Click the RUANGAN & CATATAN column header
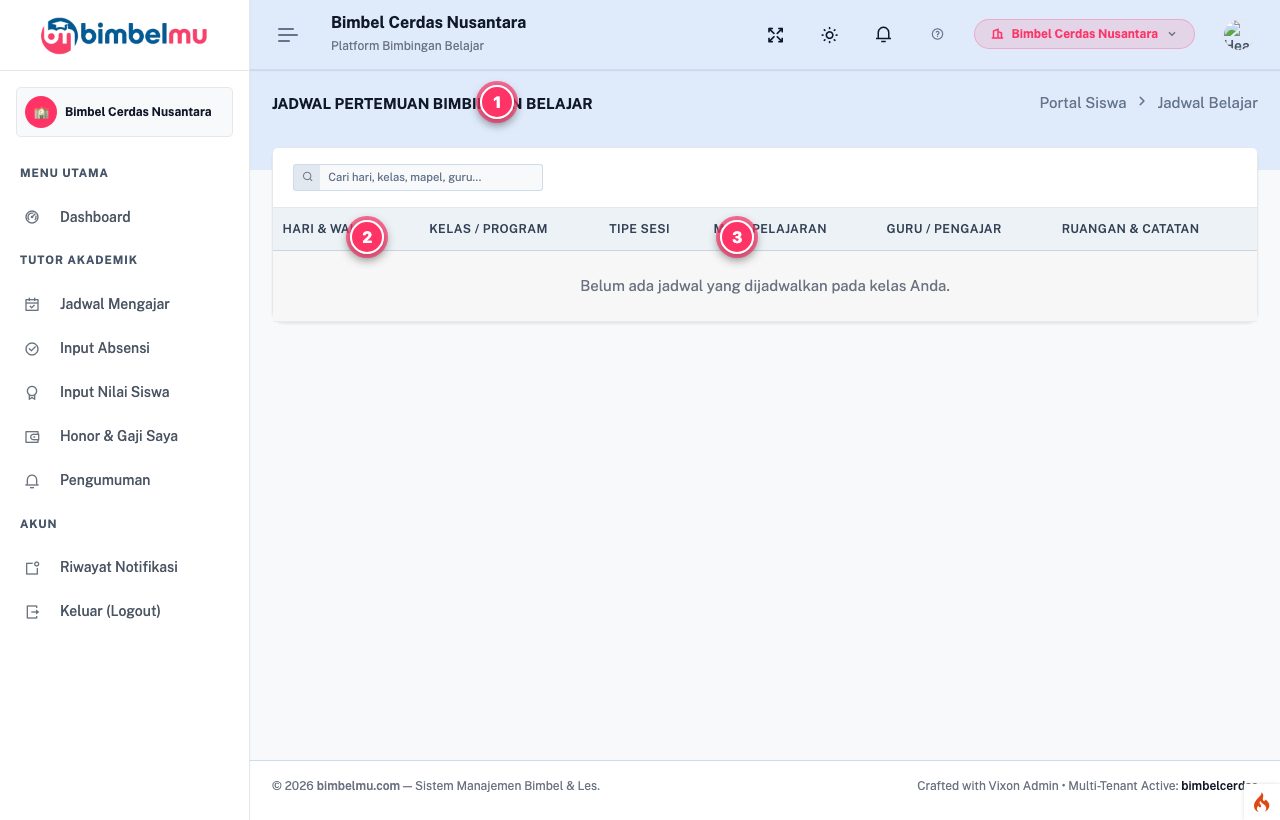The image size is (1280, 820). [x=1130, y=229]
